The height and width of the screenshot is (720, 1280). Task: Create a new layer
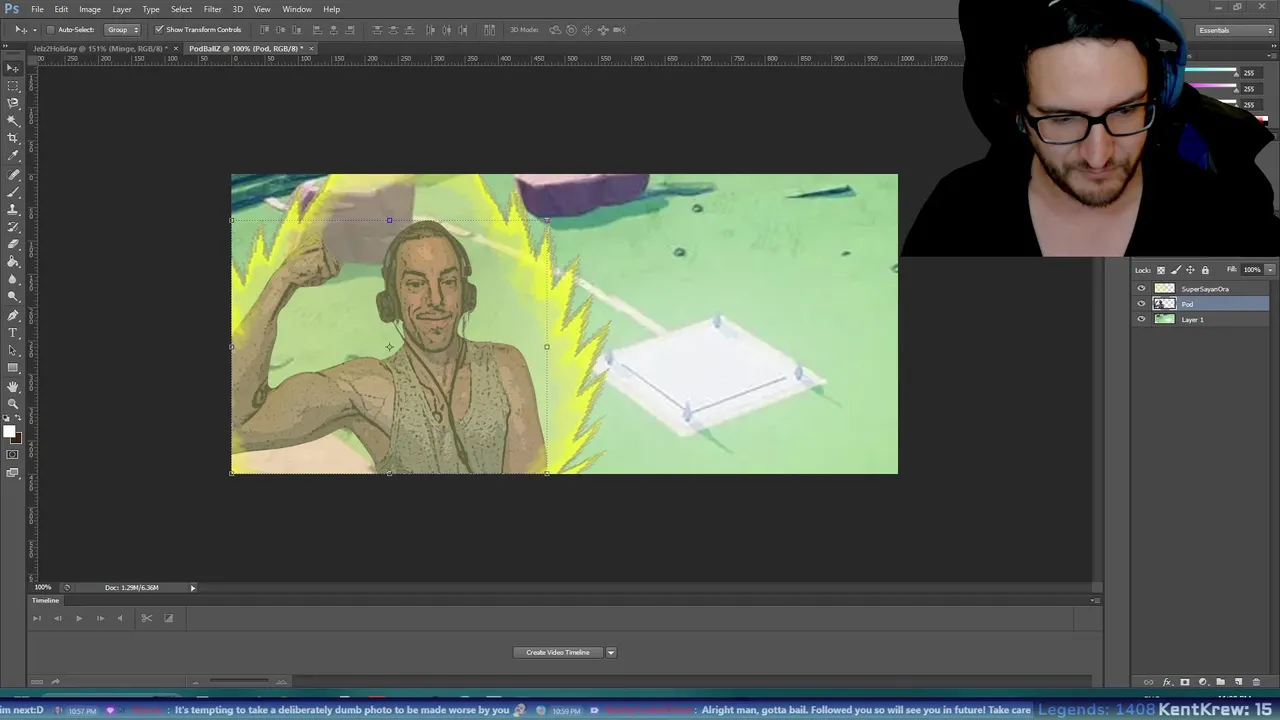click(1238, 682)
